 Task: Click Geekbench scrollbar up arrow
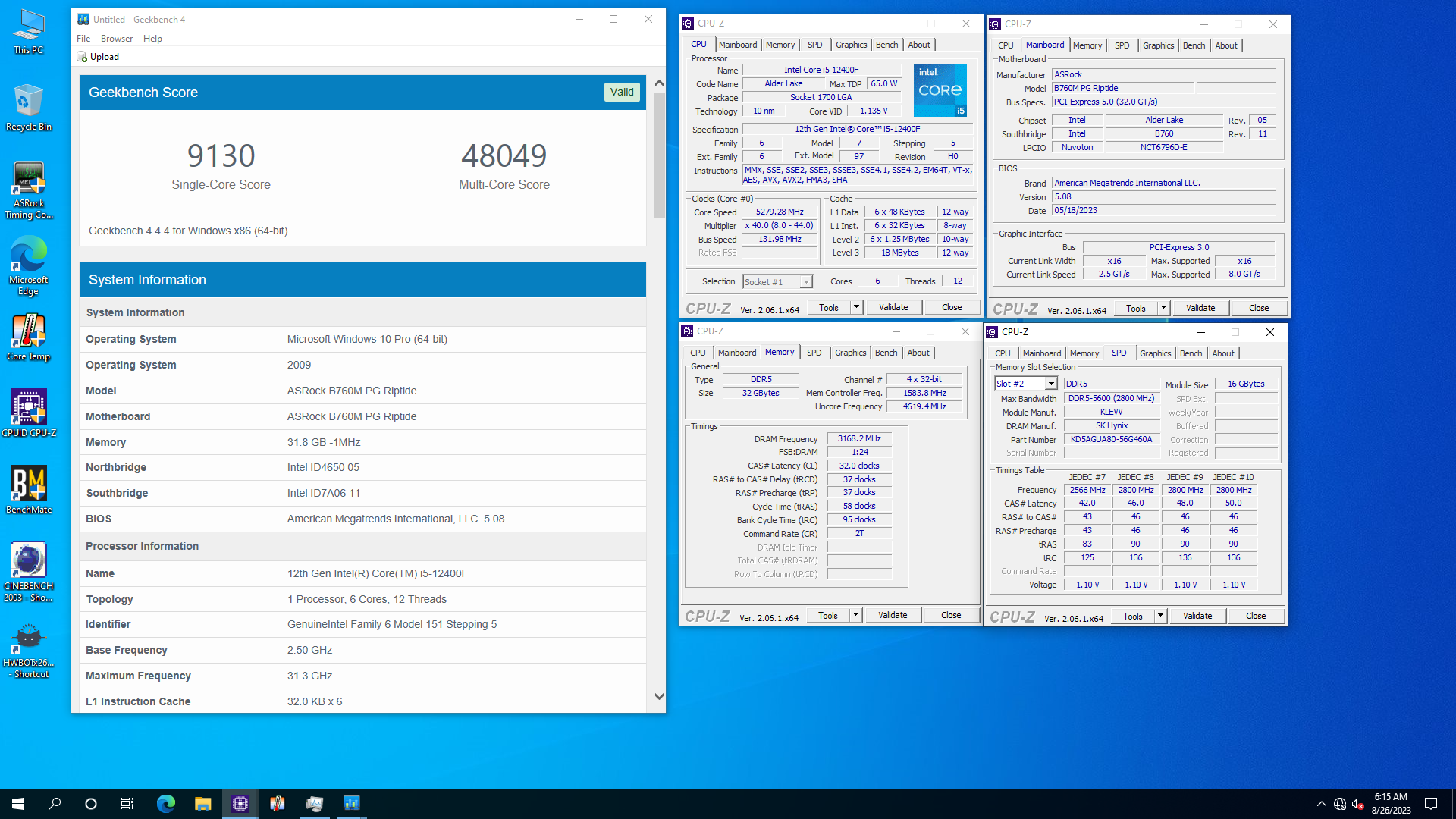click(x=659, y=83)
